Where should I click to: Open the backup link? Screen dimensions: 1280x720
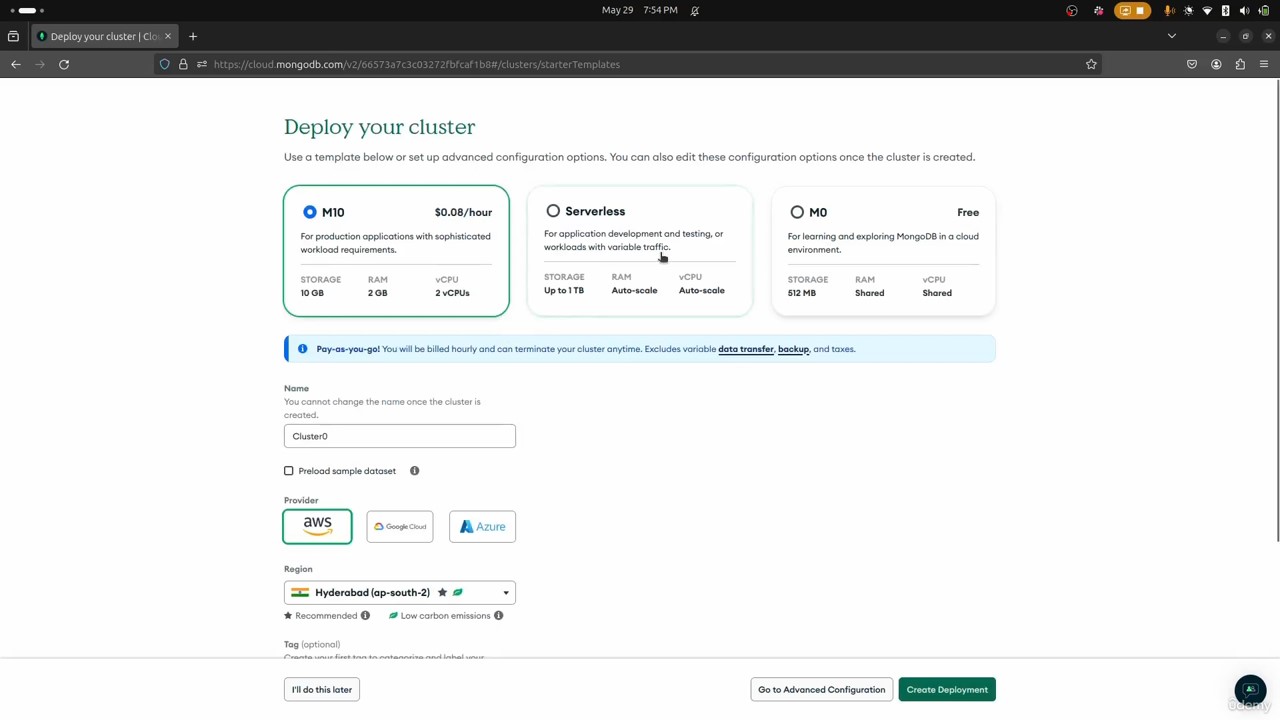793,349
